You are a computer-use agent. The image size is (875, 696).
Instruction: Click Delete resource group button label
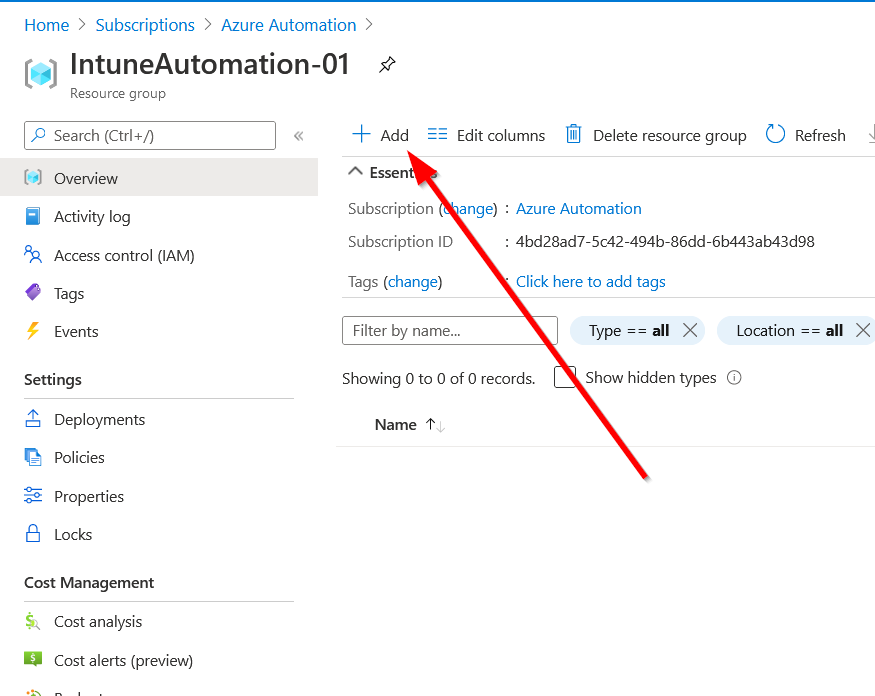tap(669, 136)
